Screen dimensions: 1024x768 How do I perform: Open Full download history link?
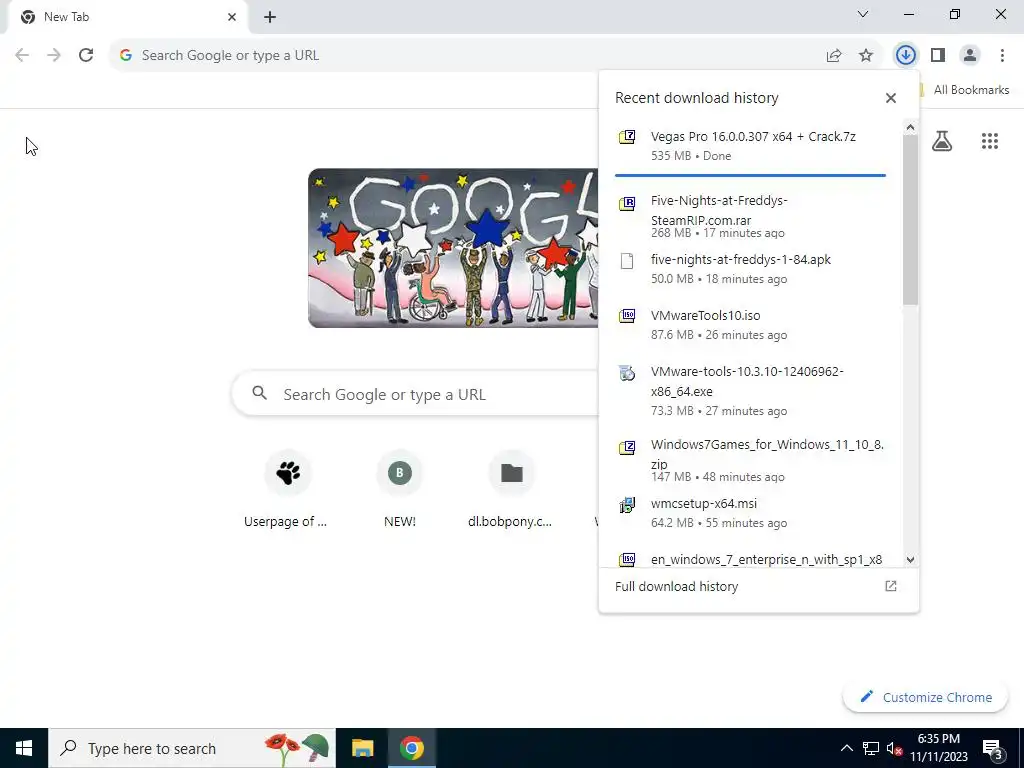pyautogui.click(x=677, y=586)
